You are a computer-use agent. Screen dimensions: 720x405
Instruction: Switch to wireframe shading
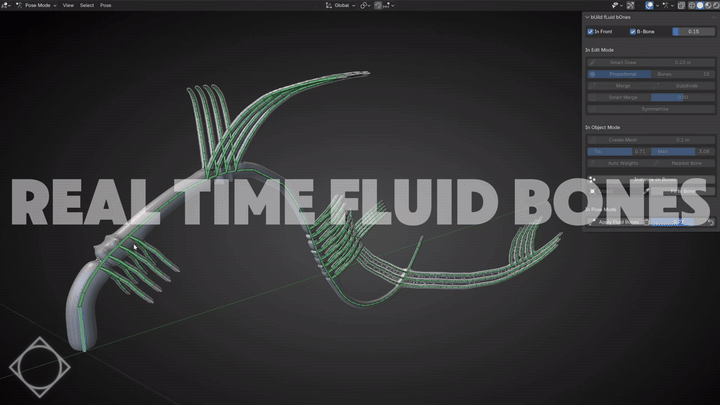coord(692,5)
